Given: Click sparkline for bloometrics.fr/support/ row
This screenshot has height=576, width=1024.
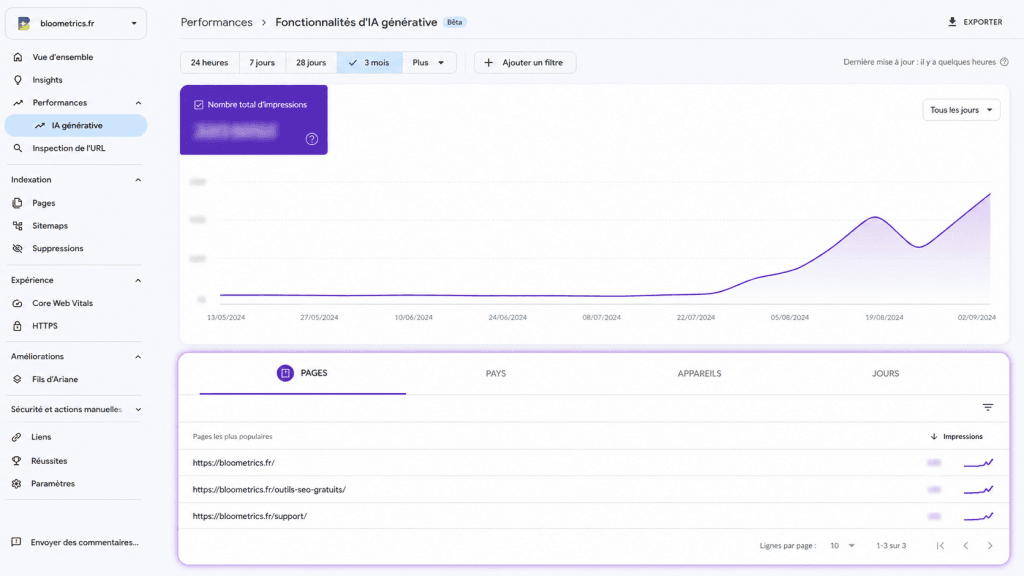Looking at the screenshot, I should pos(978,516).
